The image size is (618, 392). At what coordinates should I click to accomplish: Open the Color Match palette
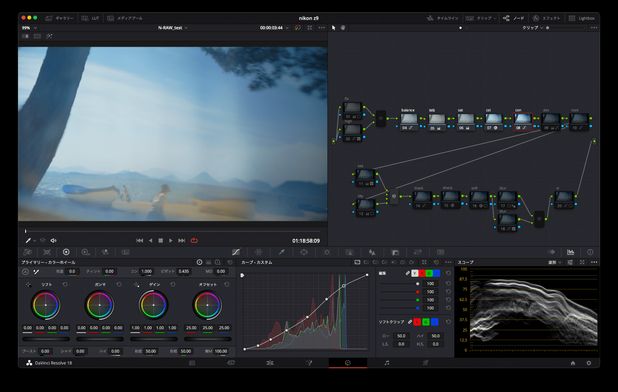coord(47,252)
